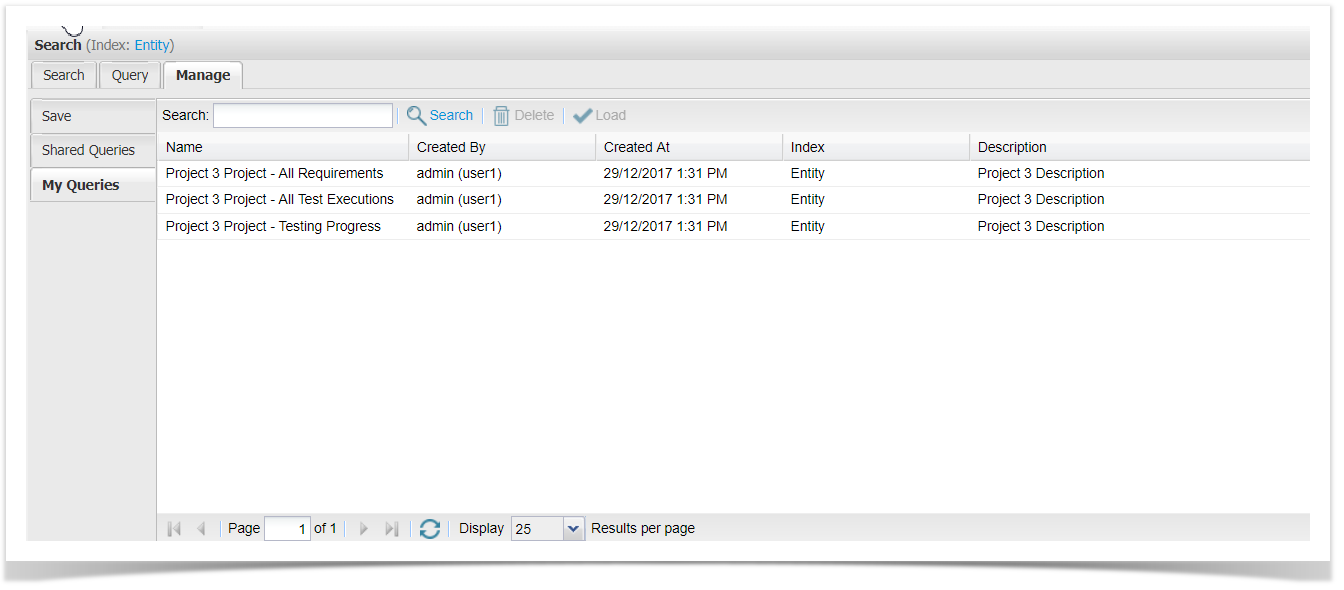Jump to last page icon

(392, 529)
